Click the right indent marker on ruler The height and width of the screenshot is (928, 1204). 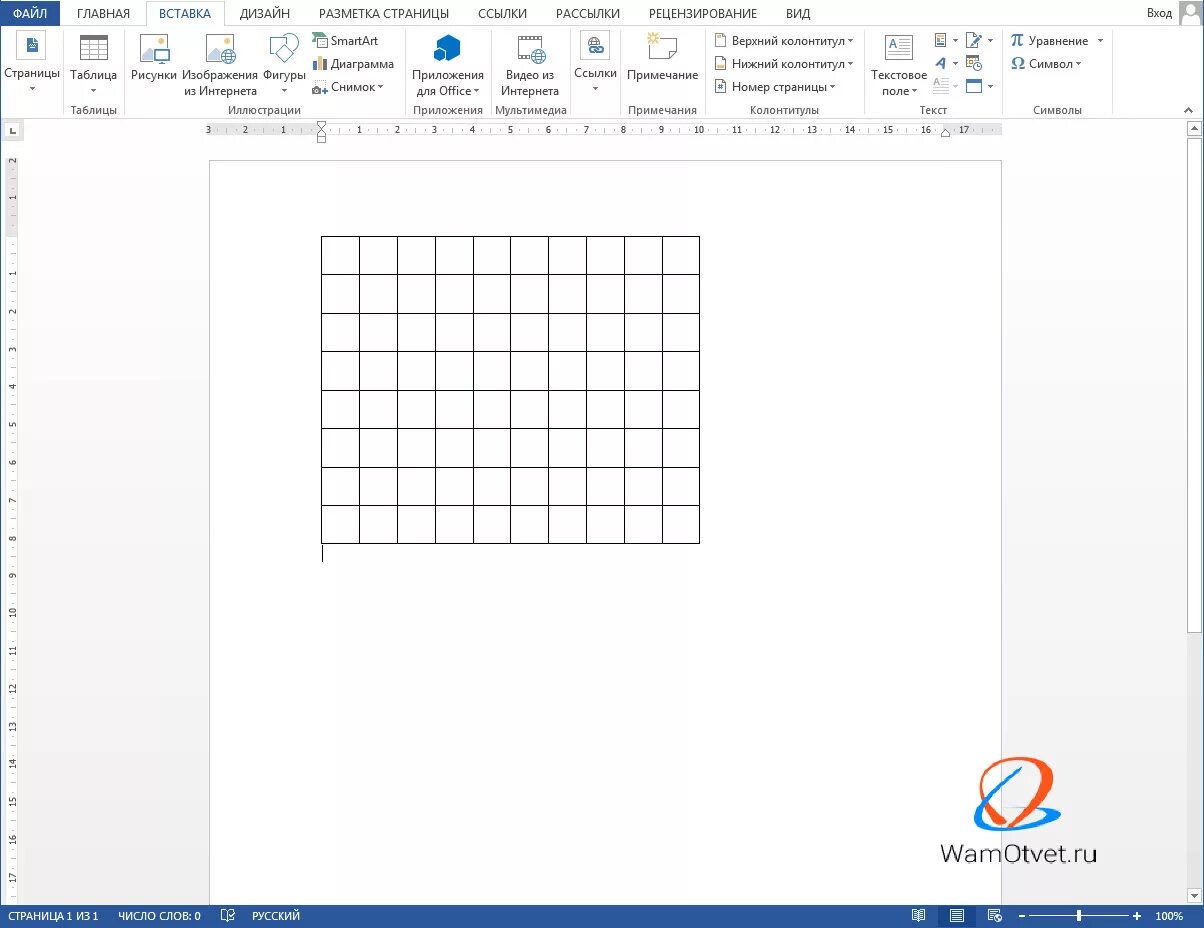point(946,133)
